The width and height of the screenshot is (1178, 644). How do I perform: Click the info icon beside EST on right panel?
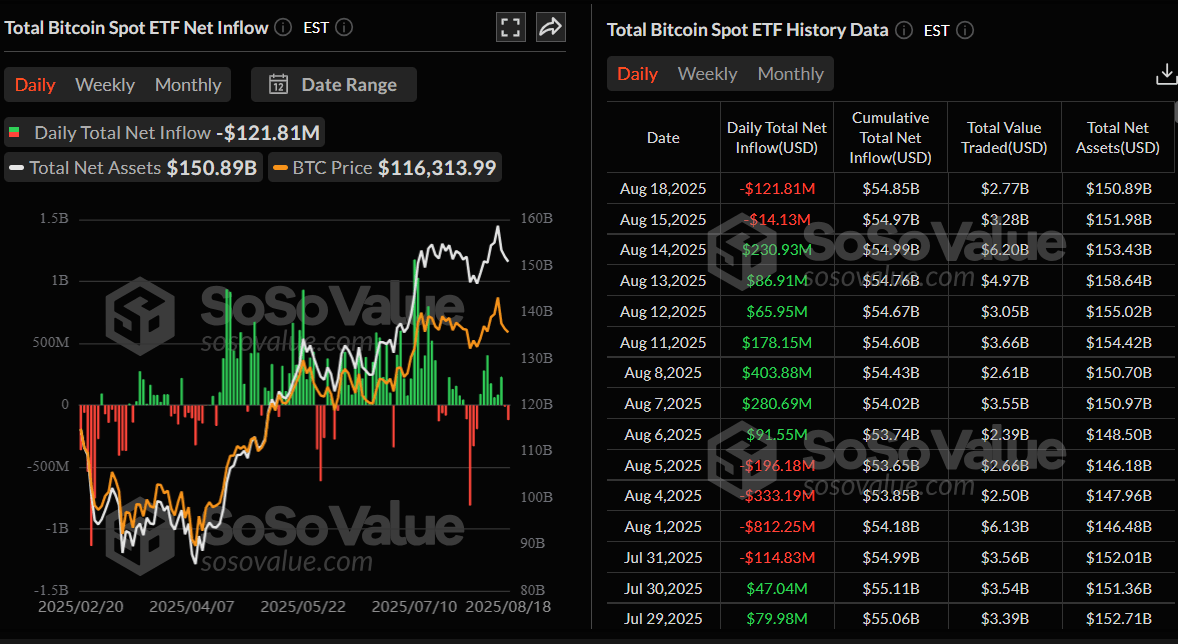(x=964, y=30)
